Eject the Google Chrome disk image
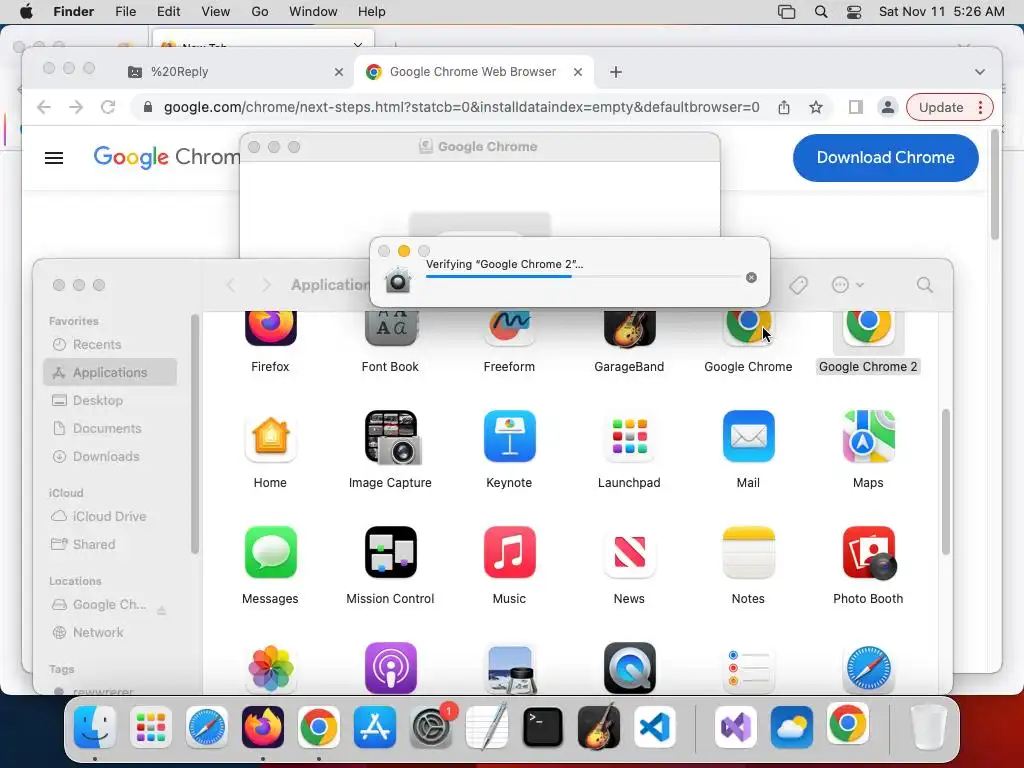This screenshot has width=1024, height=768. click(x=161, y=610)
